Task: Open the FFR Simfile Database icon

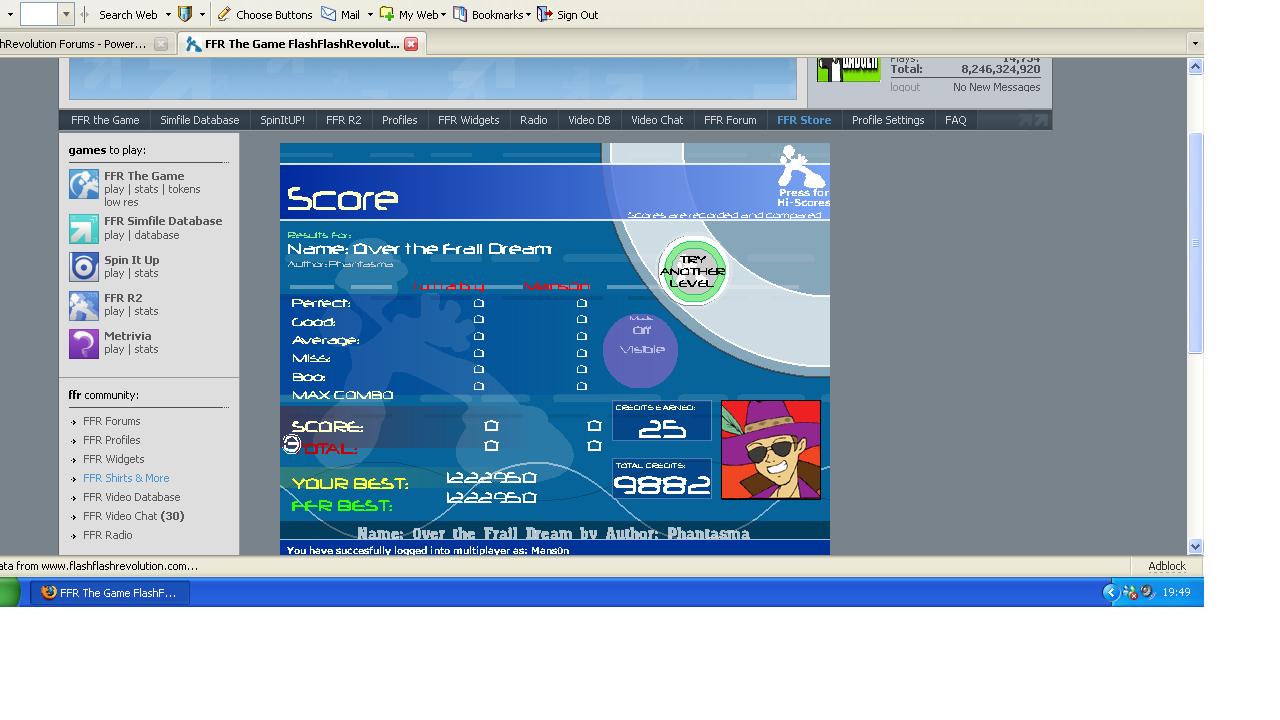Action: [x=84, y=229]
